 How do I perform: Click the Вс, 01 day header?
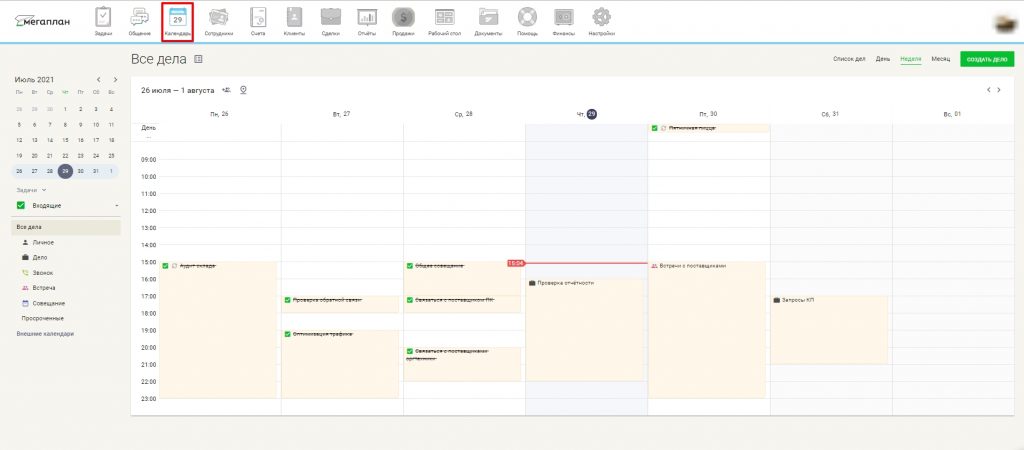[952, 114]
